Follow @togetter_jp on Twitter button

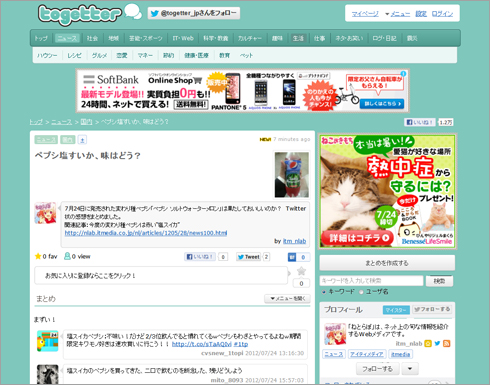[194, 13]
